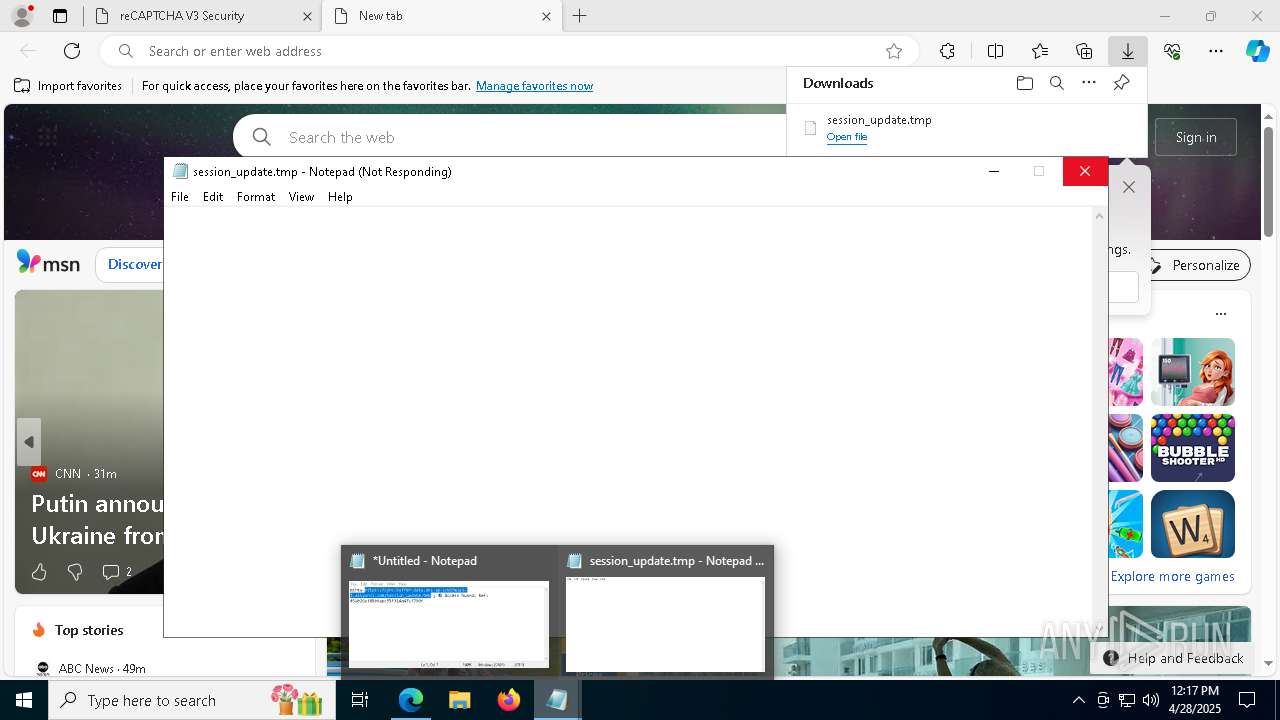
Task: Follow the Manage favorites now link
Action: pyautogui.click(x=534, y=86)
